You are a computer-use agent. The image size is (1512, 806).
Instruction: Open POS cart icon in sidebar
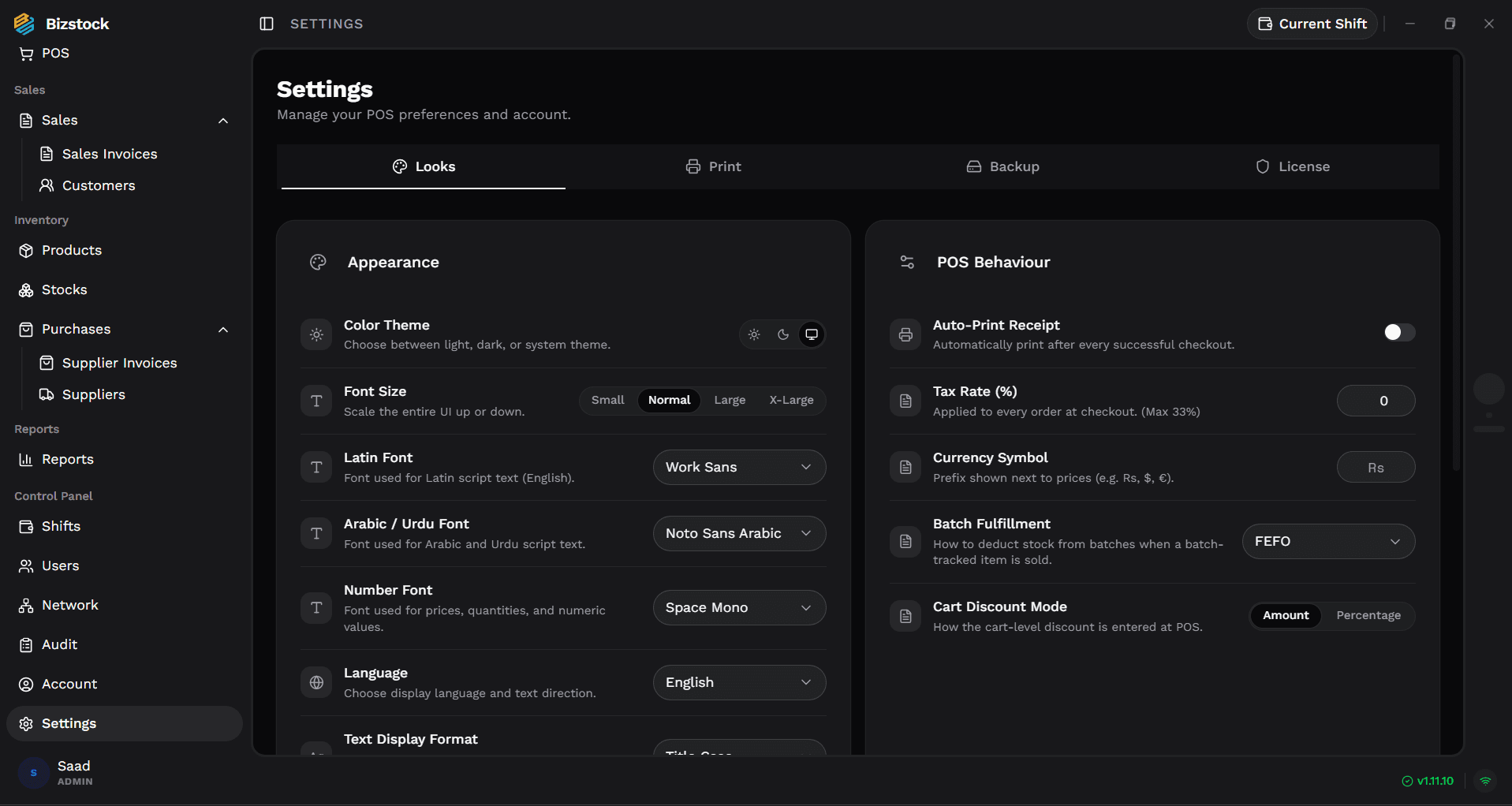coord(26,54)
